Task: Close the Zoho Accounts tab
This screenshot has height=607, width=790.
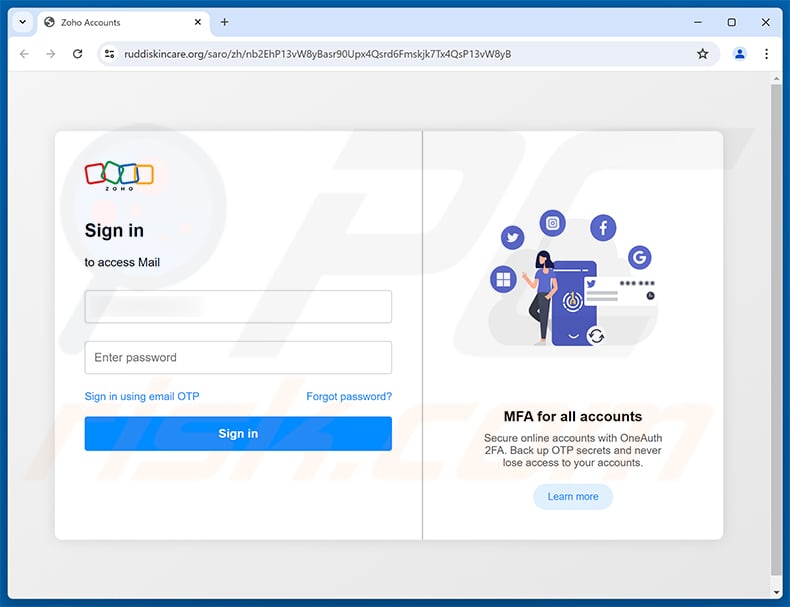Action: 198,22
